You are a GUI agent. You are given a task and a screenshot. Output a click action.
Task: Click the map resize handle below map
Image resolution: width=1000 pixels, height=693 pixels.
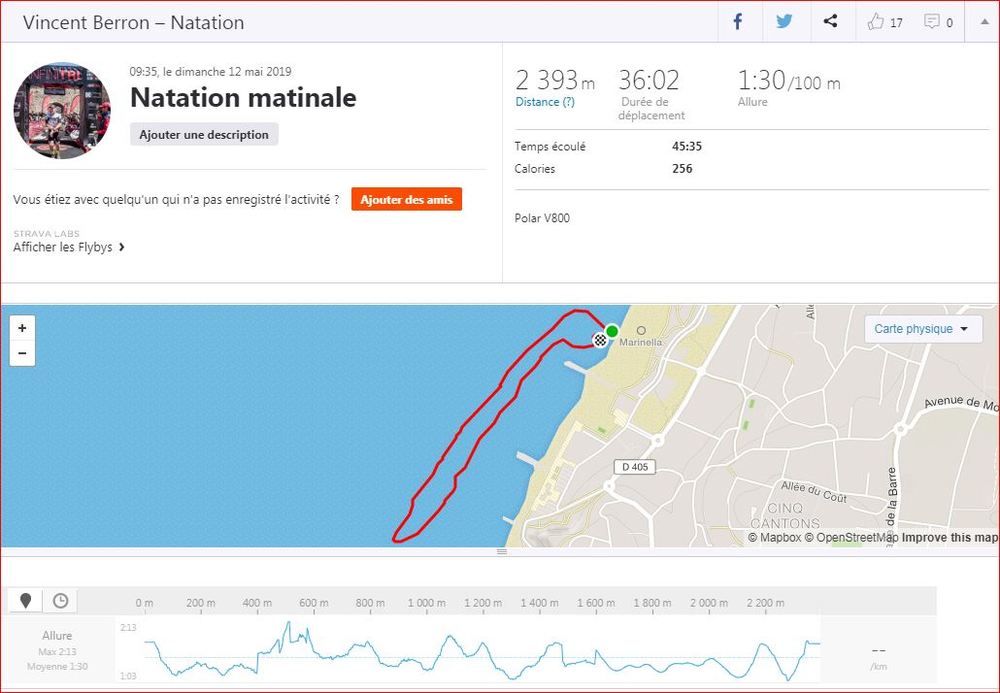pos(501,551)
